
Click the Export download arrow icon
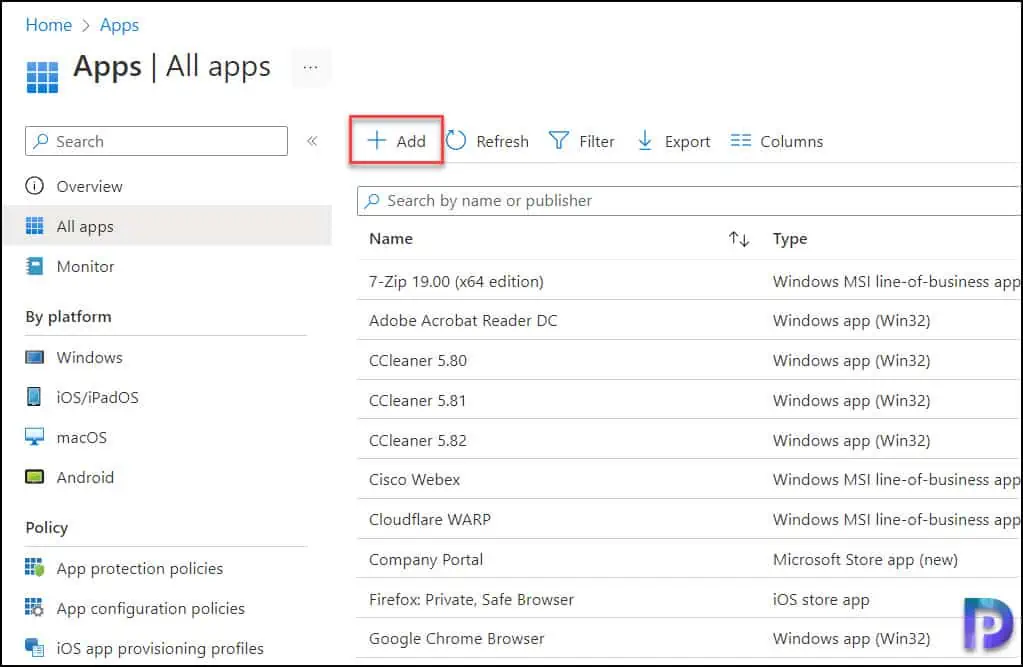tap(645, 140)
